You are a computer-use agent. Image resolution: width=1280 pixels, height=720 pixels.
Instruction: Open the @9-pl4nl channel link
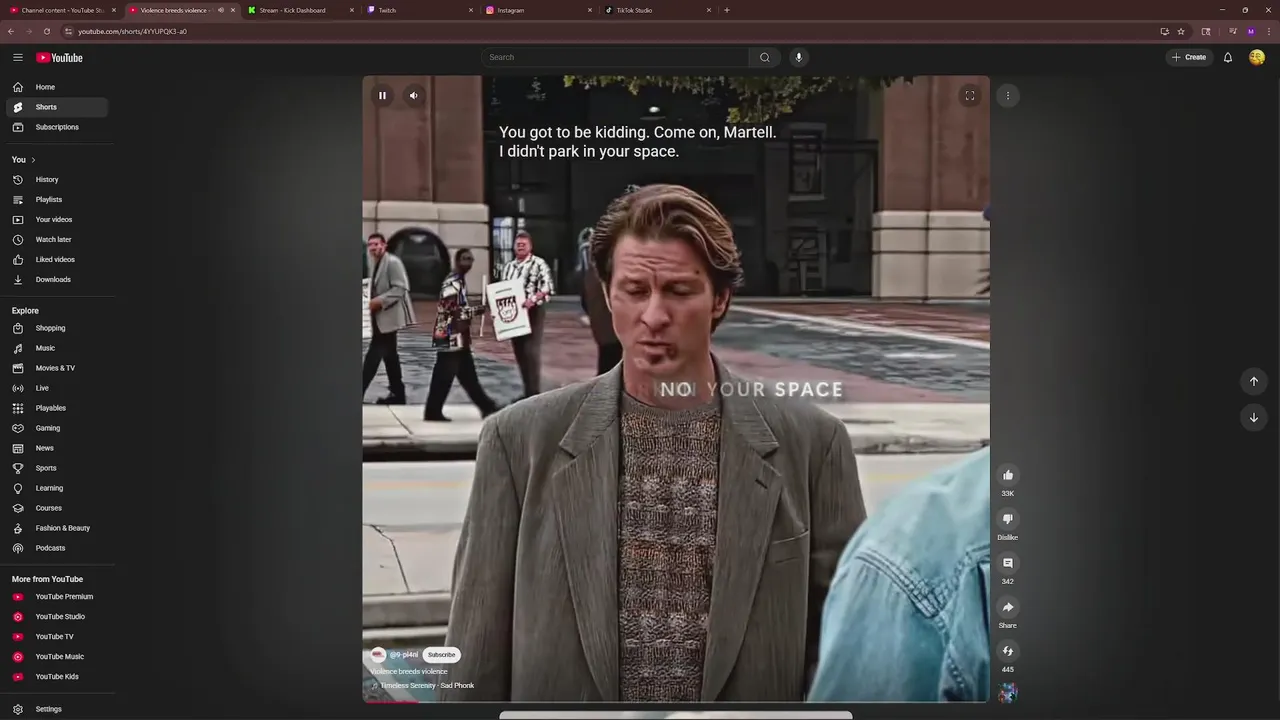(404, 655)
